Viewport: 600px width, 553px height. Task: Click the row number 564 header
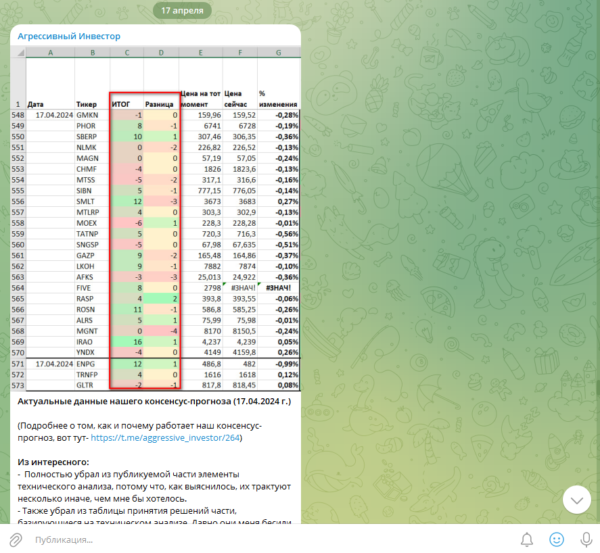[18, 288]
